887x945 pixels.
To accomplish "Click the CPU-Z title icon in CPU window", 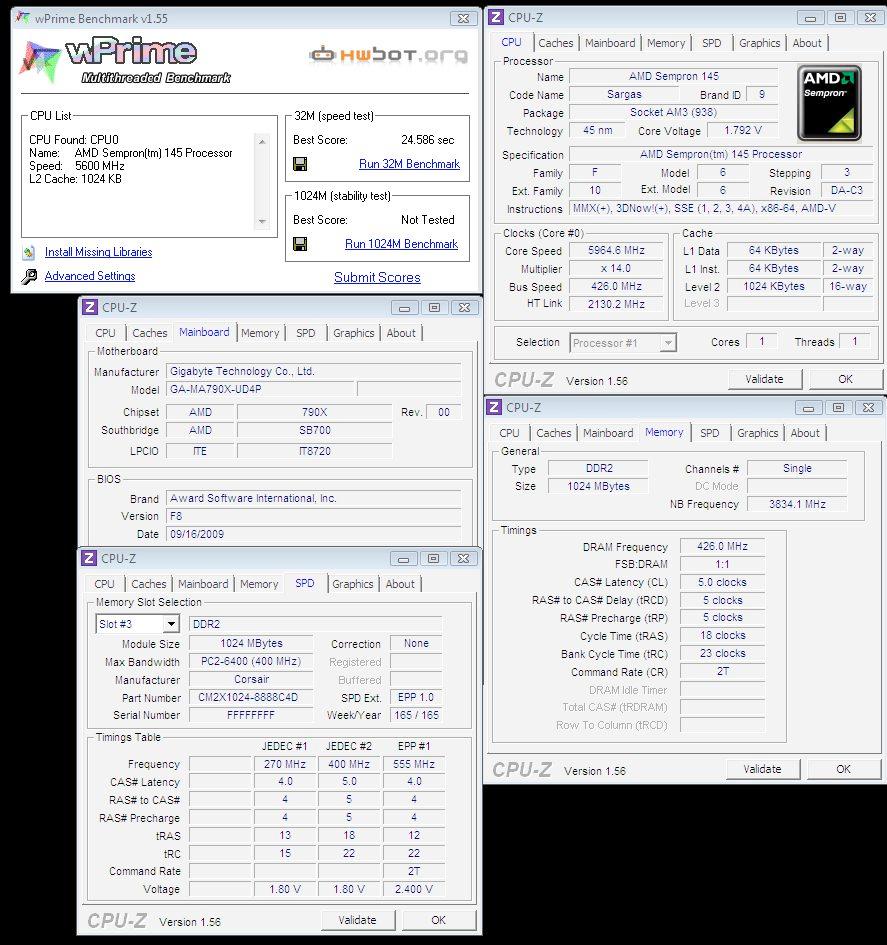I will click(x=496, y=17).
